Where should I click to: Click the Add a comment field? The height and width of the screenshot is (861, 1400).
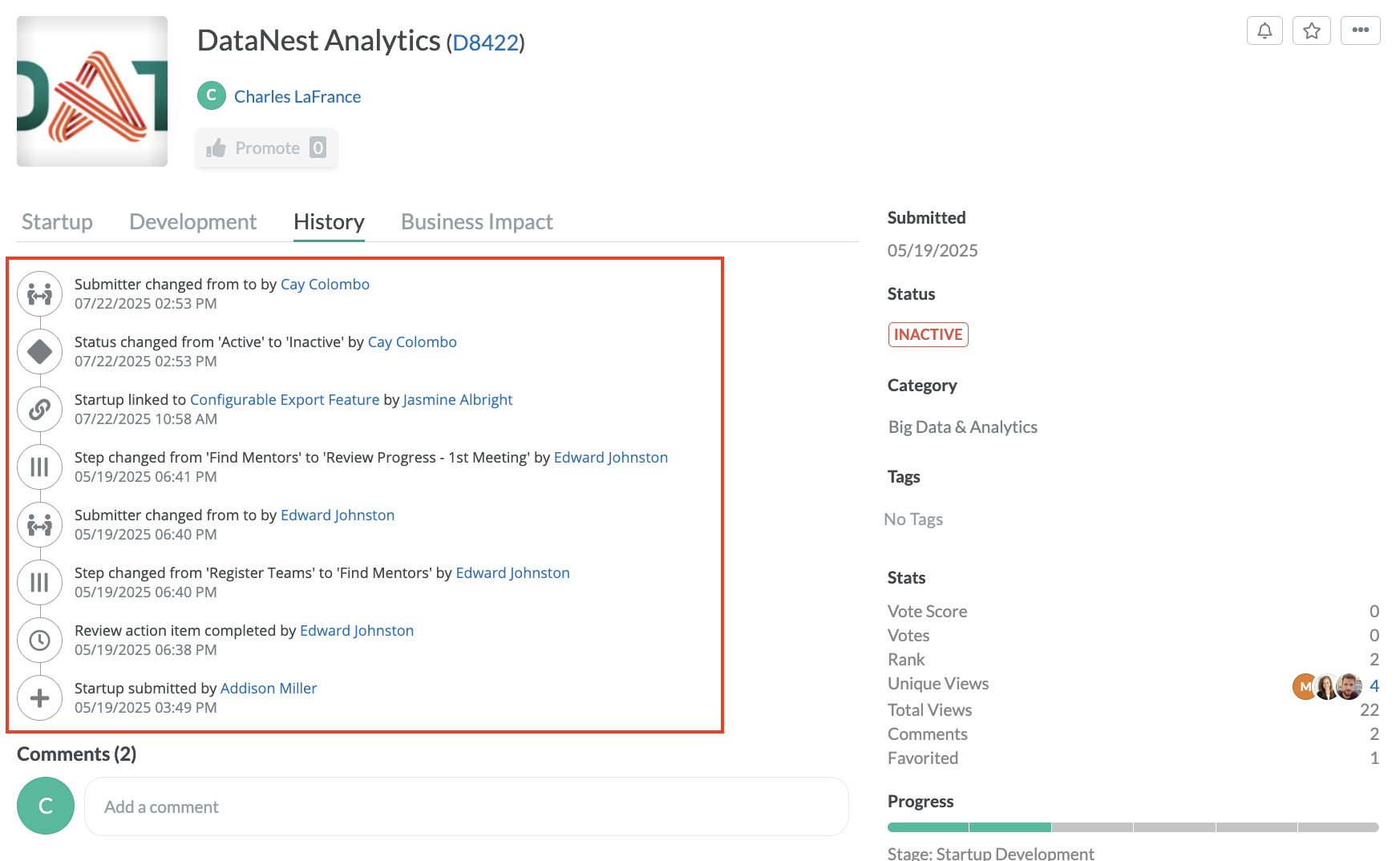[x=467, y=806]
